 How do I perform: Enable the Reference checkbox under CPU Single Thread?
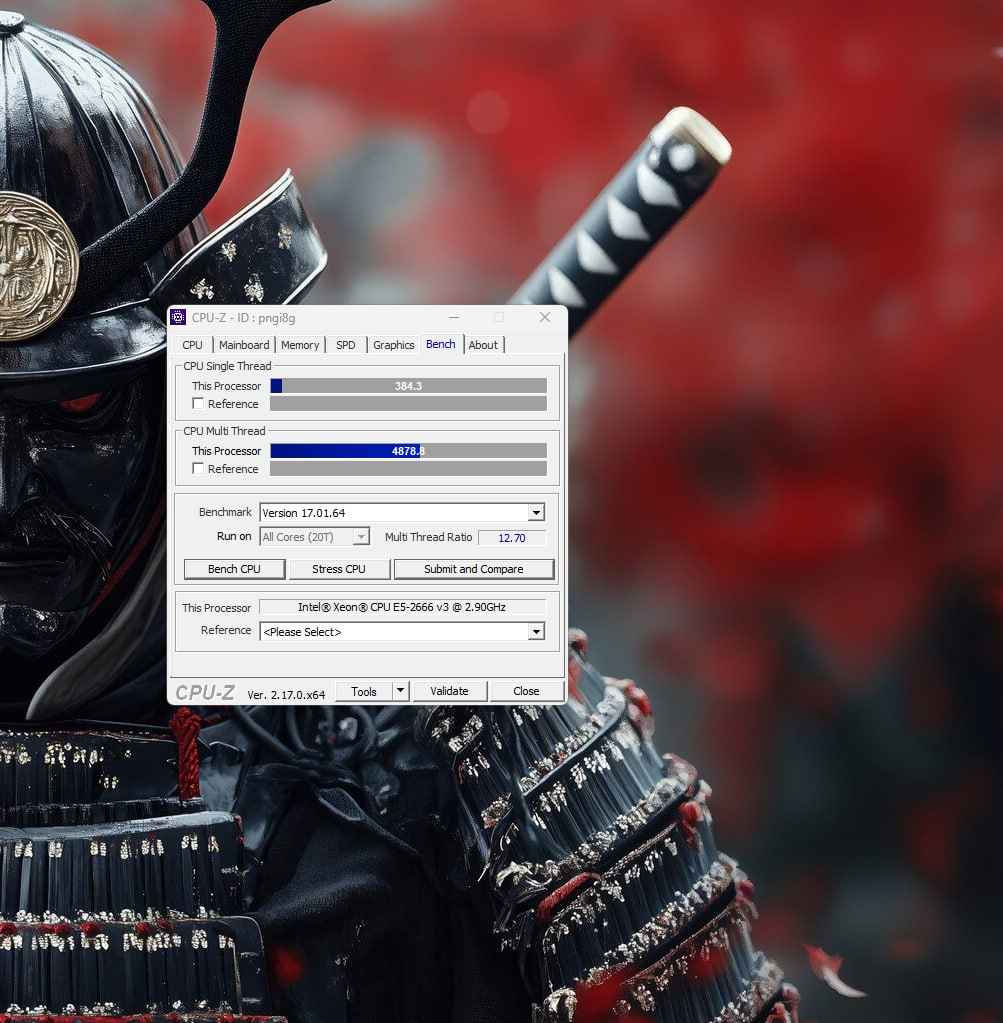click(197, 404)
